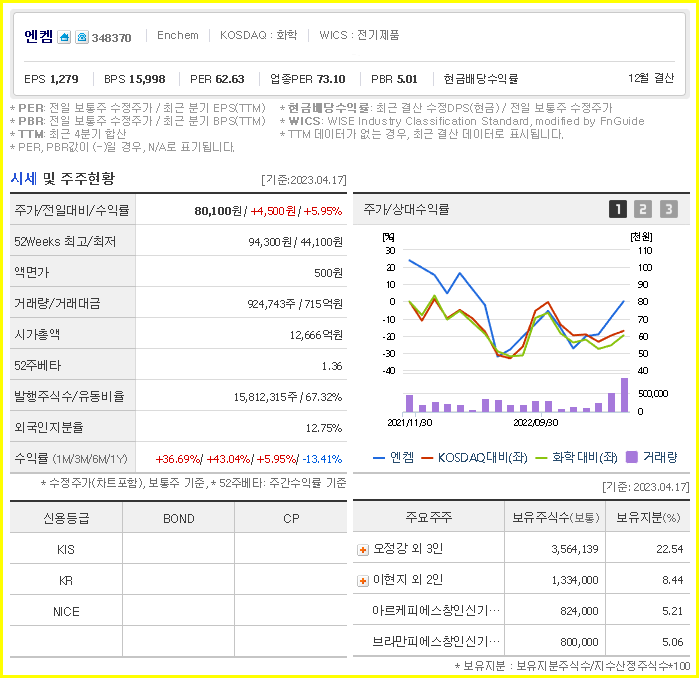
Task: Click the 12월 결산 text
Action: point(651,78)
